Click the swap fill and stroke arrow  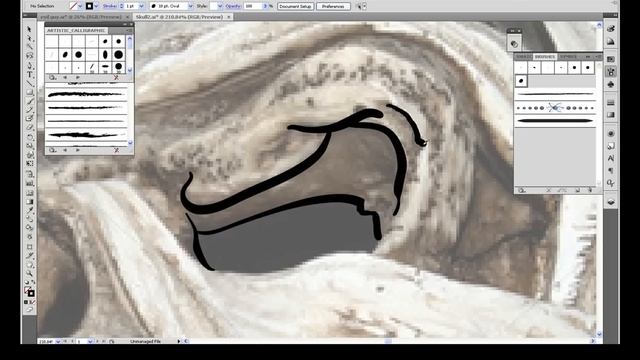(33, 282)
